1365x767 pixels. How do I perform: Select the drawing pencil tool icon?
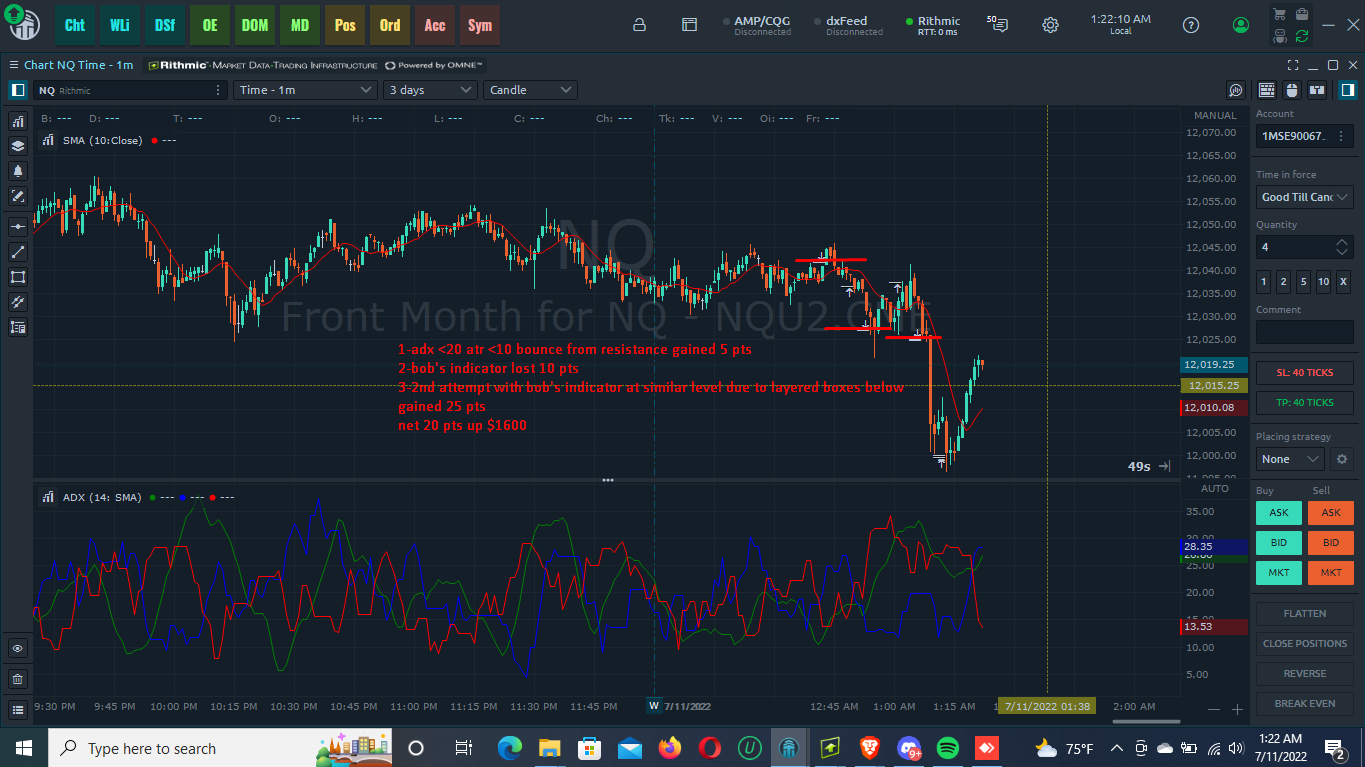click(x=18, y=196)
